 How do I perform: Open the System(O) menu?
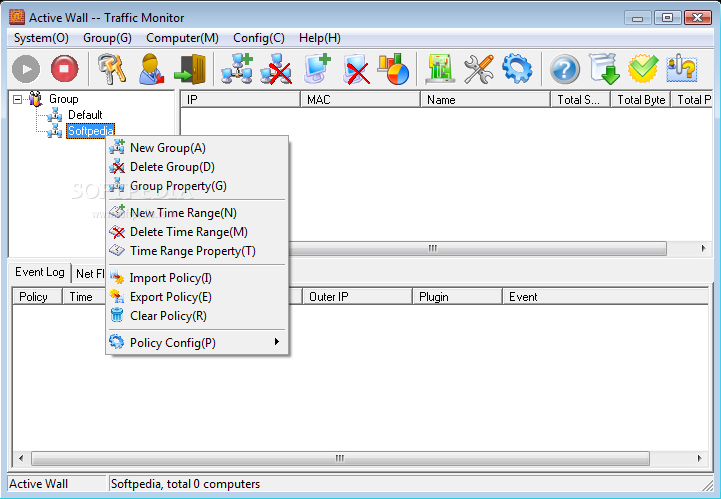pos(41,38)
